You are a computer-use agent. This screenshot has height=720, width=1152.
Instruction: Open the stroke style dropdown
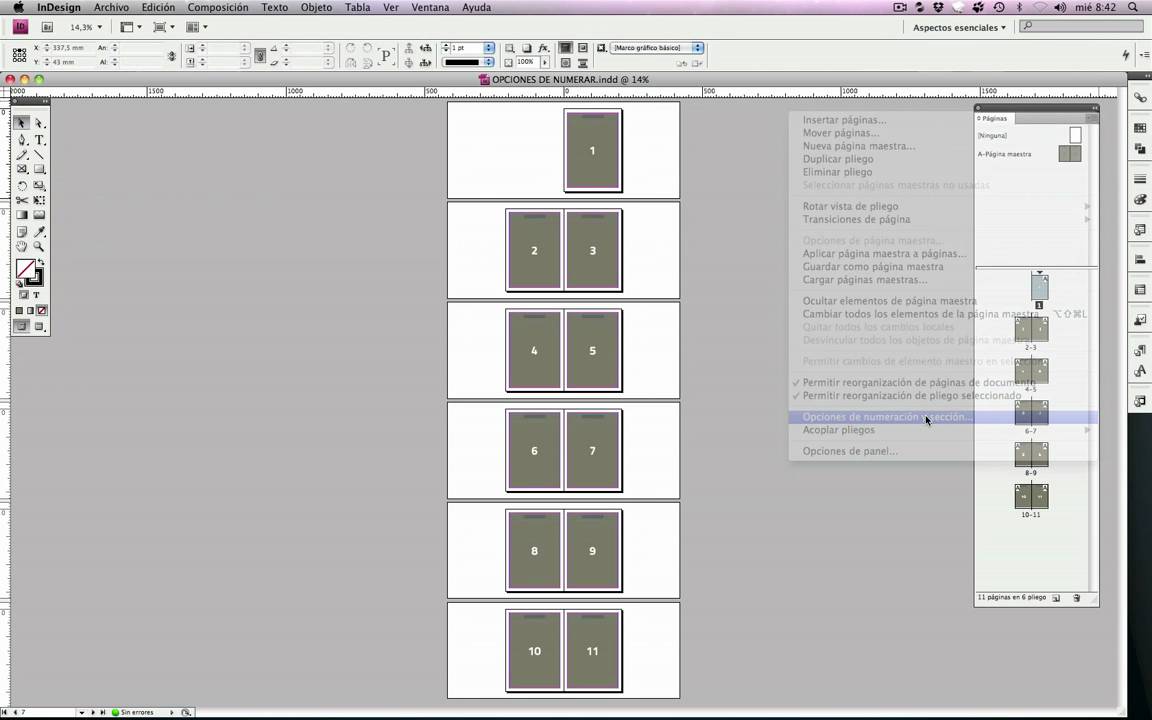(489, 62)
